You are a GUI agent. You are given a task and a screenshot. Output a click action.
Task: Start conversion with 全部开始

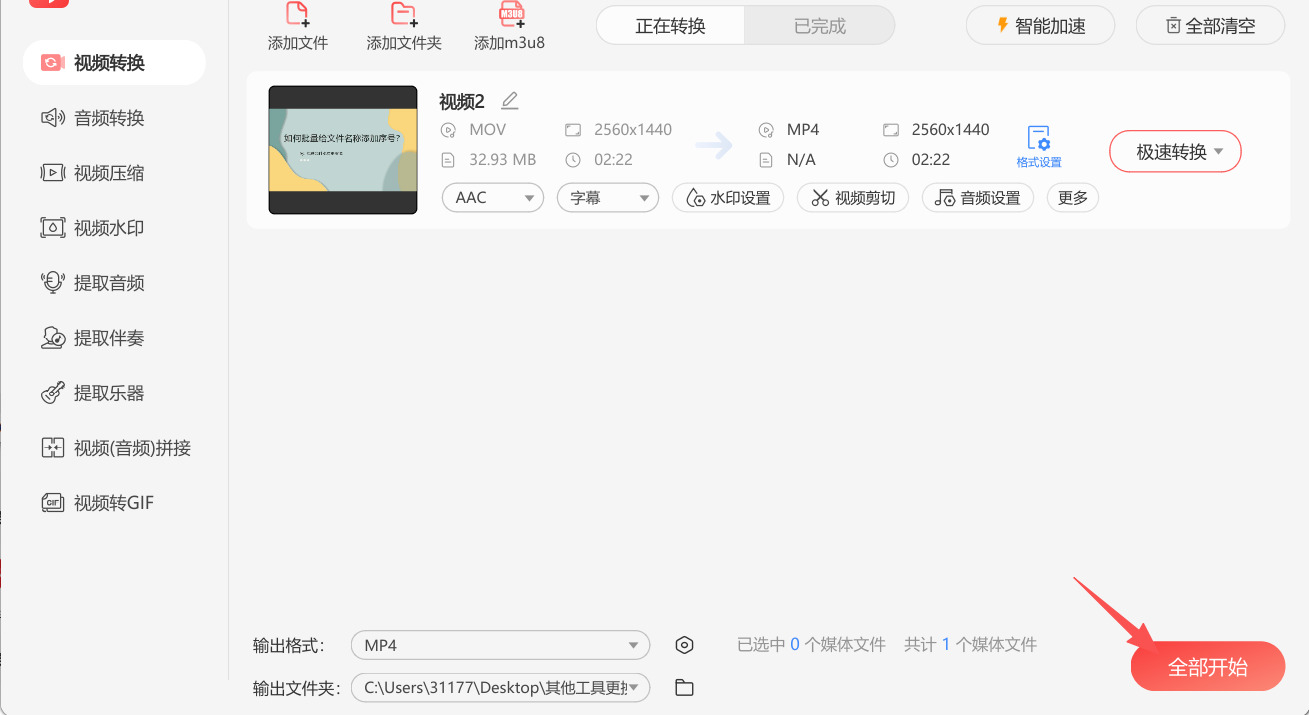coord(1207,665)
